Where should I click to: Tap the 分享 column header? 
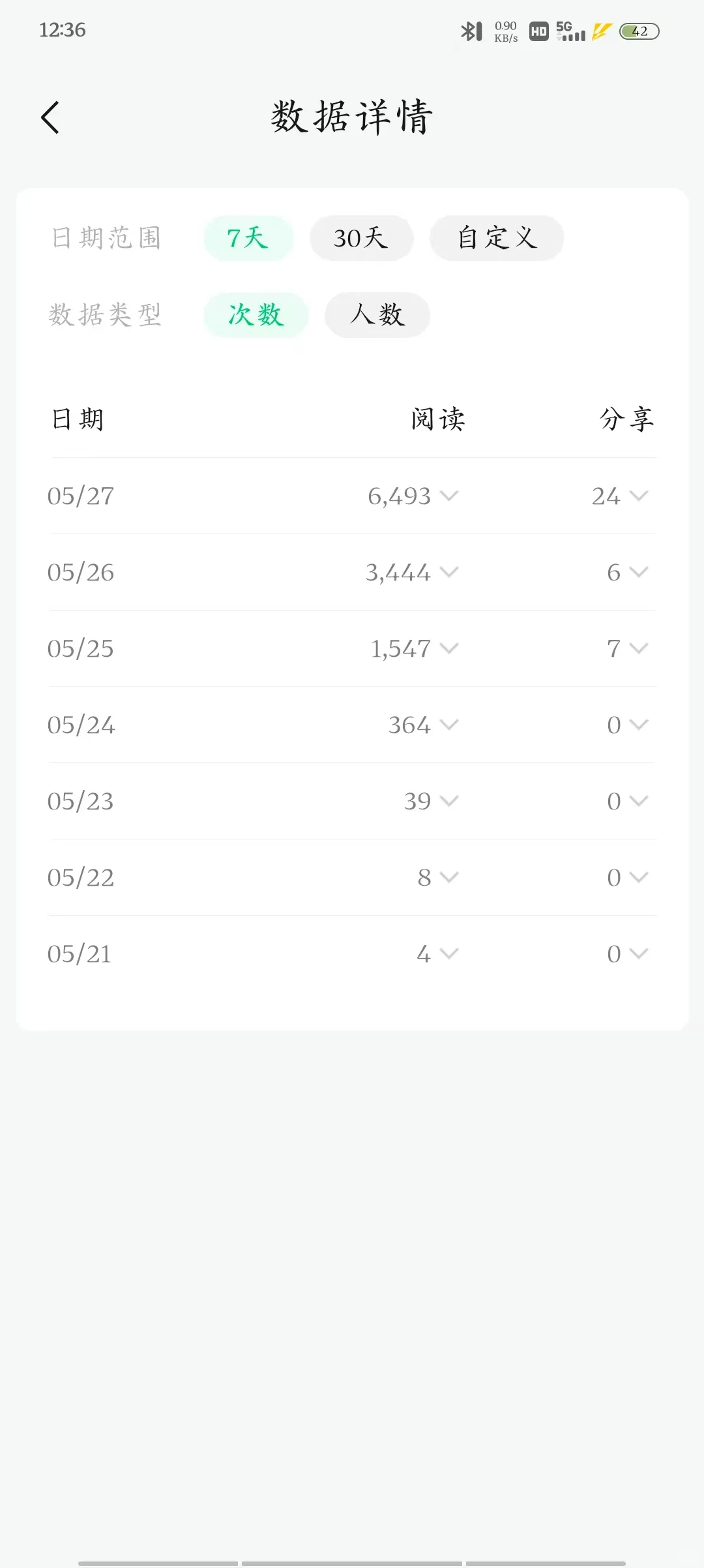[626, 419]
